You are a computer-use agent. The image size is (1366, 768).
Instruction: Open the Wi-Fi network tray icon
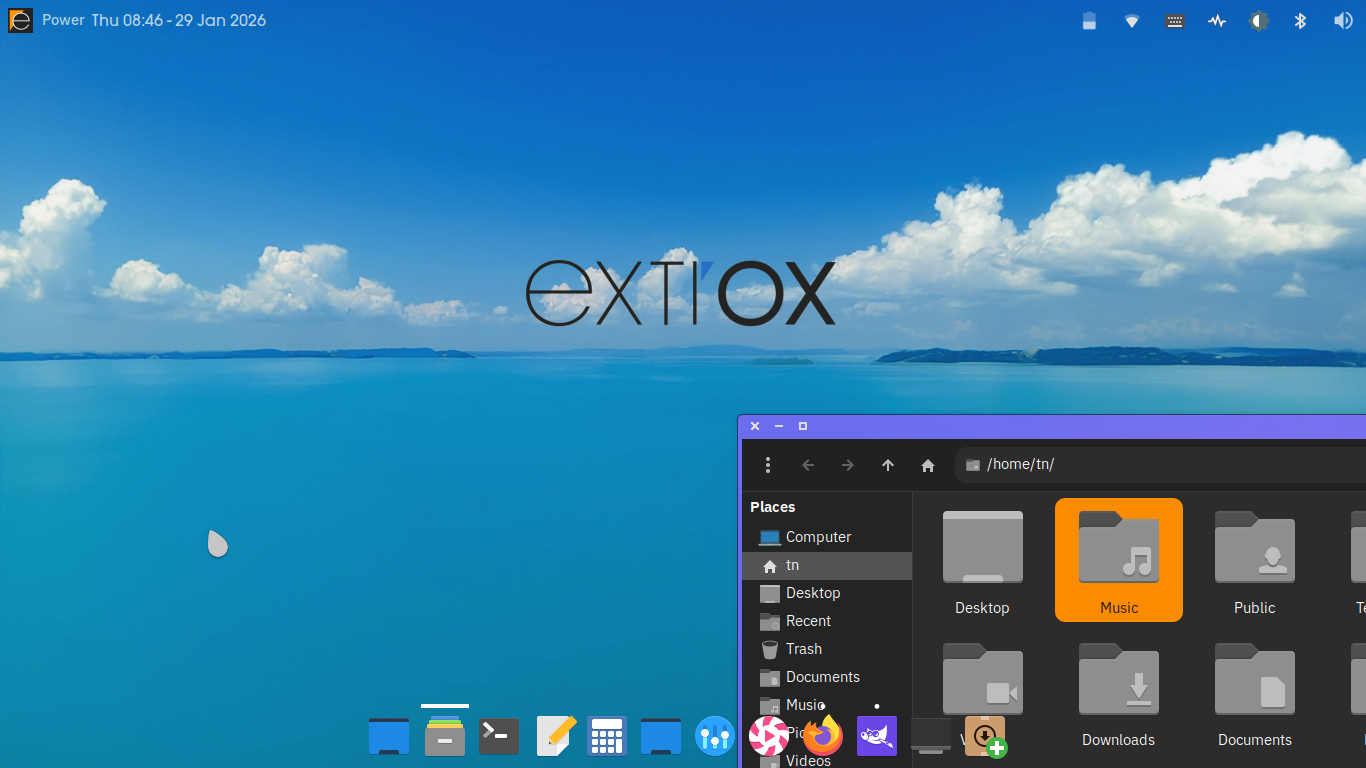[1132, 21]
